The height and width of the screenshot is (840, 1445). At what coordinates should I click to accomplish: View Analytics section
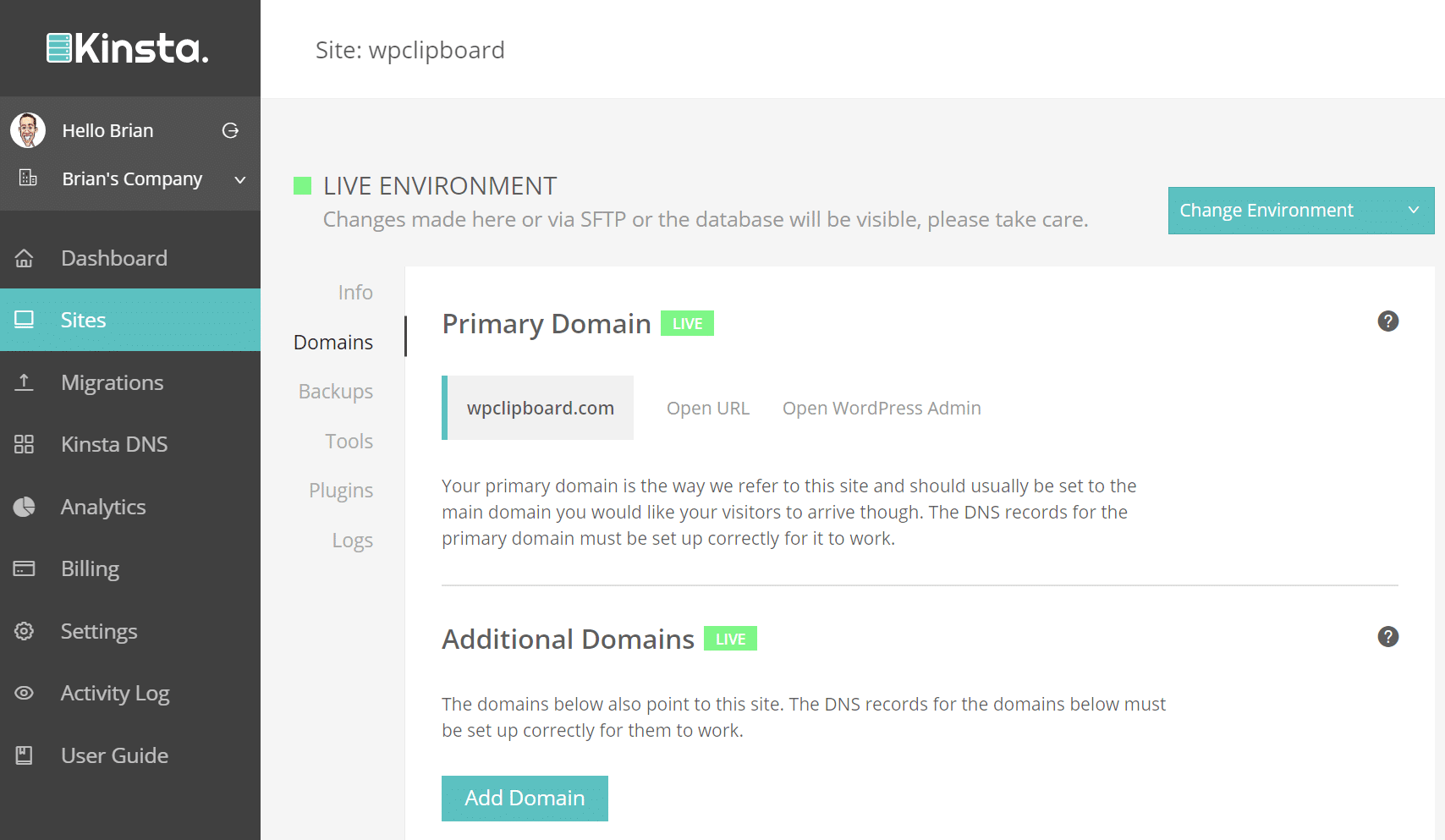coord(130,507)
